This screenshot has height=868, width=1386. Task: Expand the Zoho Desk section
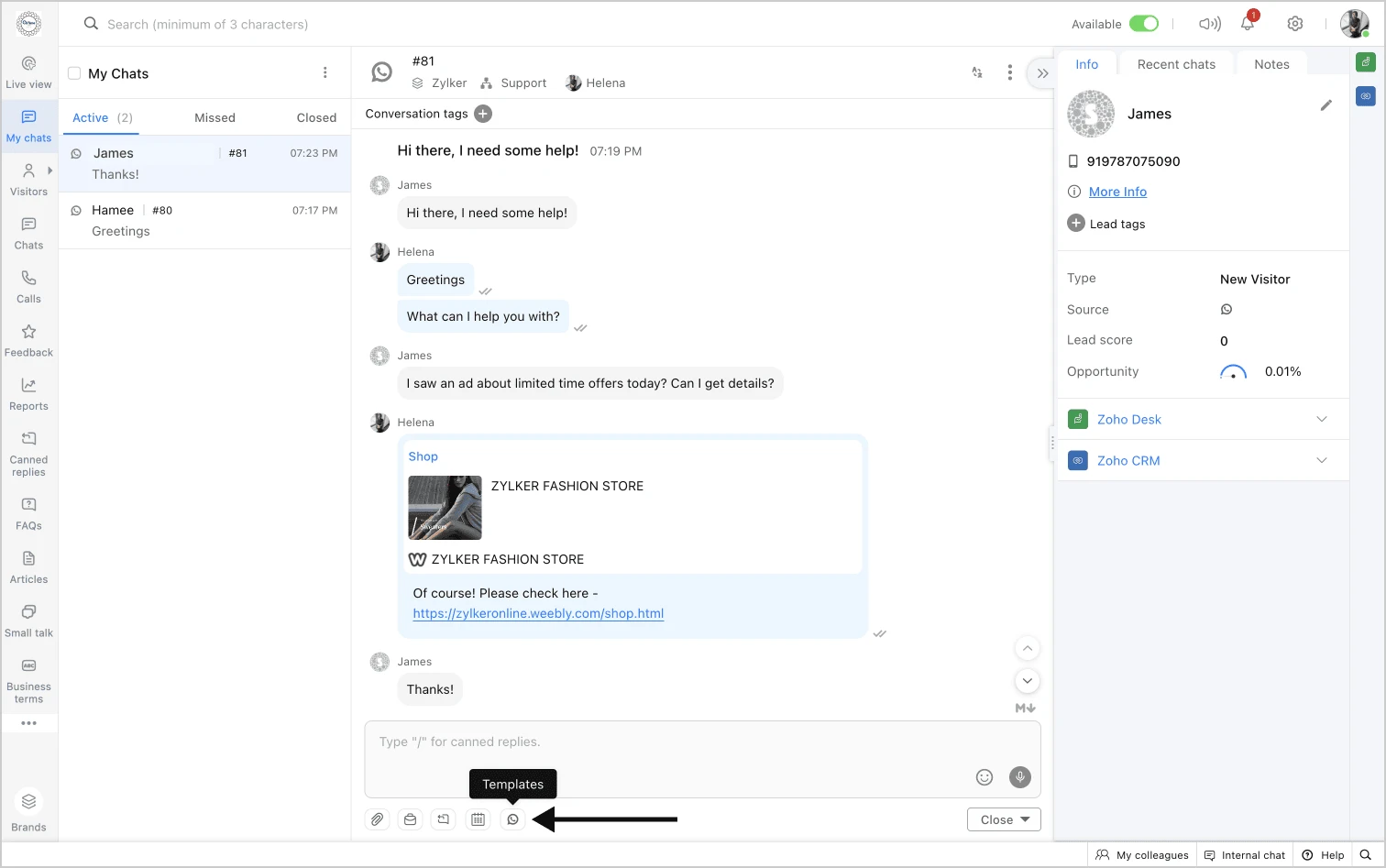coord(1321,419)
